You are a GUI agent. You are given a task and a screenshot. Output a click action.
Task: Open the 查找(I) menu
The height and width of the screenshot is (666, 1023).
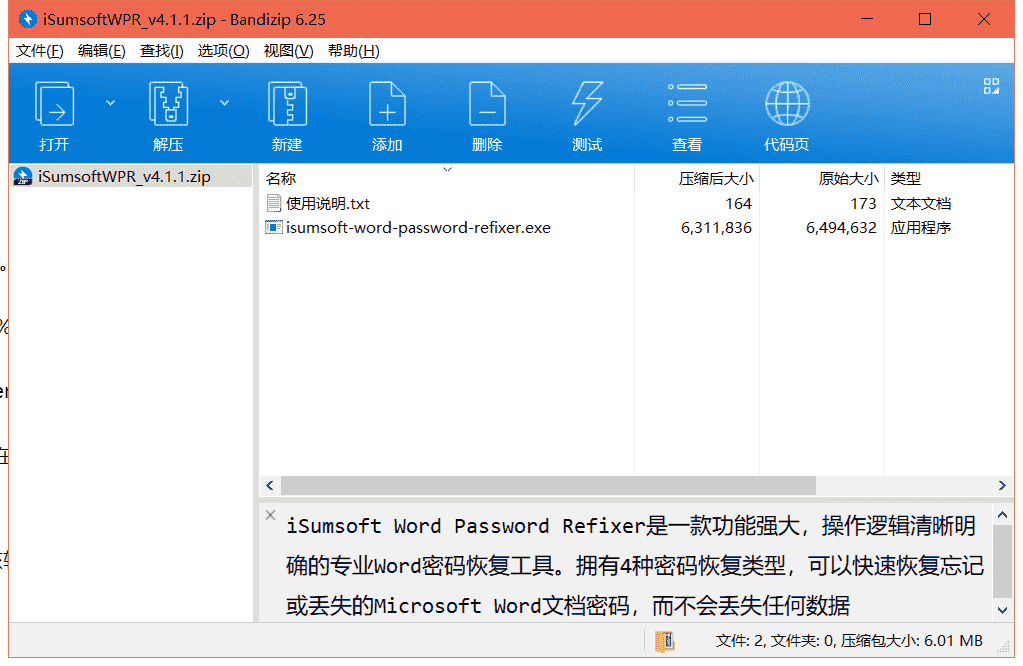point(162,51)
